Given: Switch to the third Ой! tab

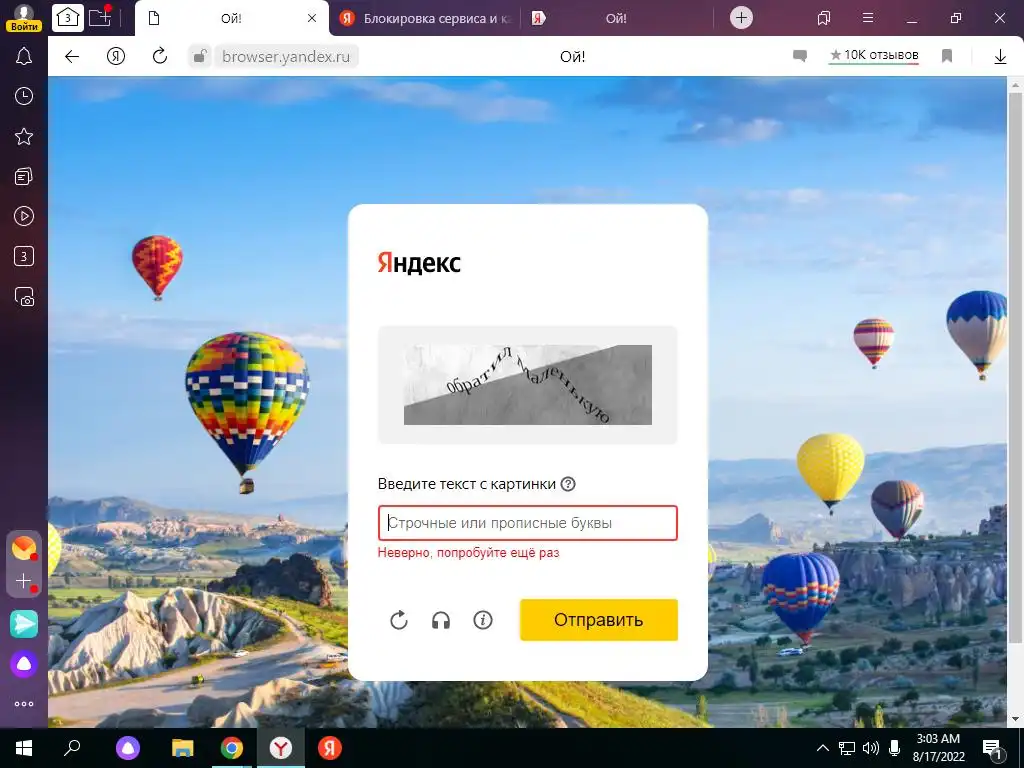Looking at the screenshot, I should click(x=616, y=18).
